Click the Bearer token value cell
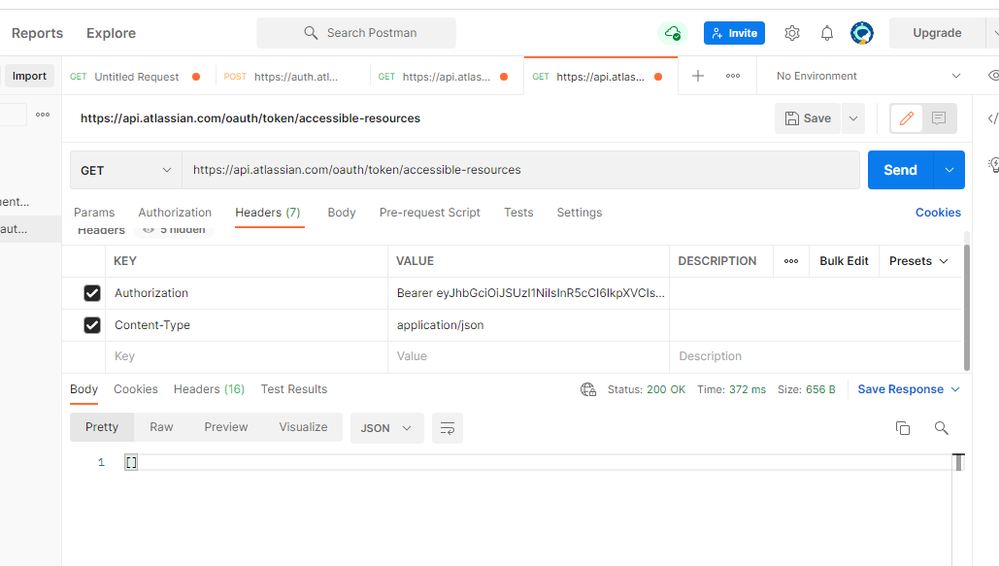Viewport: 999px width, 566px height. [x=528, y=293]
